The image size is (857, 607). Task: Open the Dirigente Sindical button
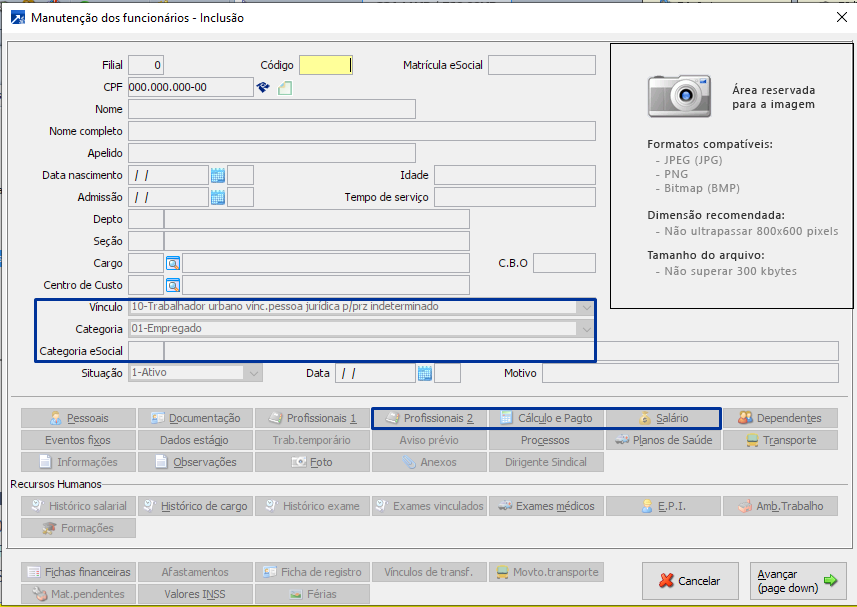click(x=546, y=462)
